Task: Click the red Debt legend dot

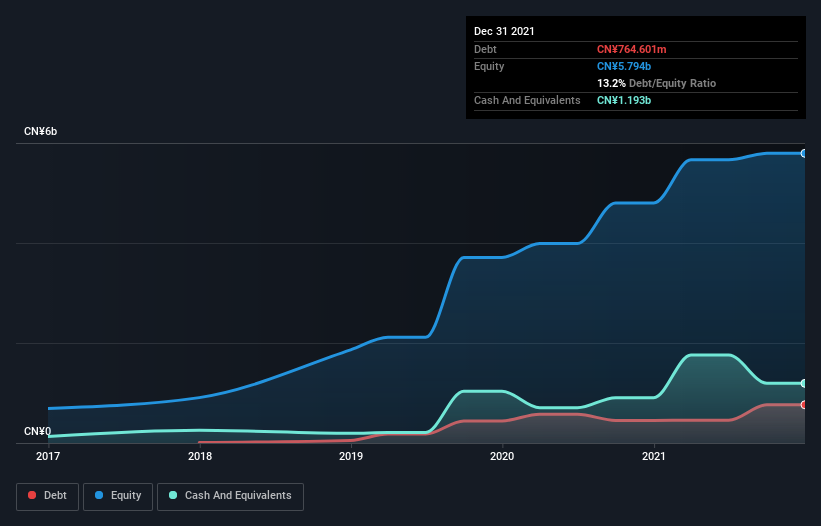Action: (x=32, y=495)
